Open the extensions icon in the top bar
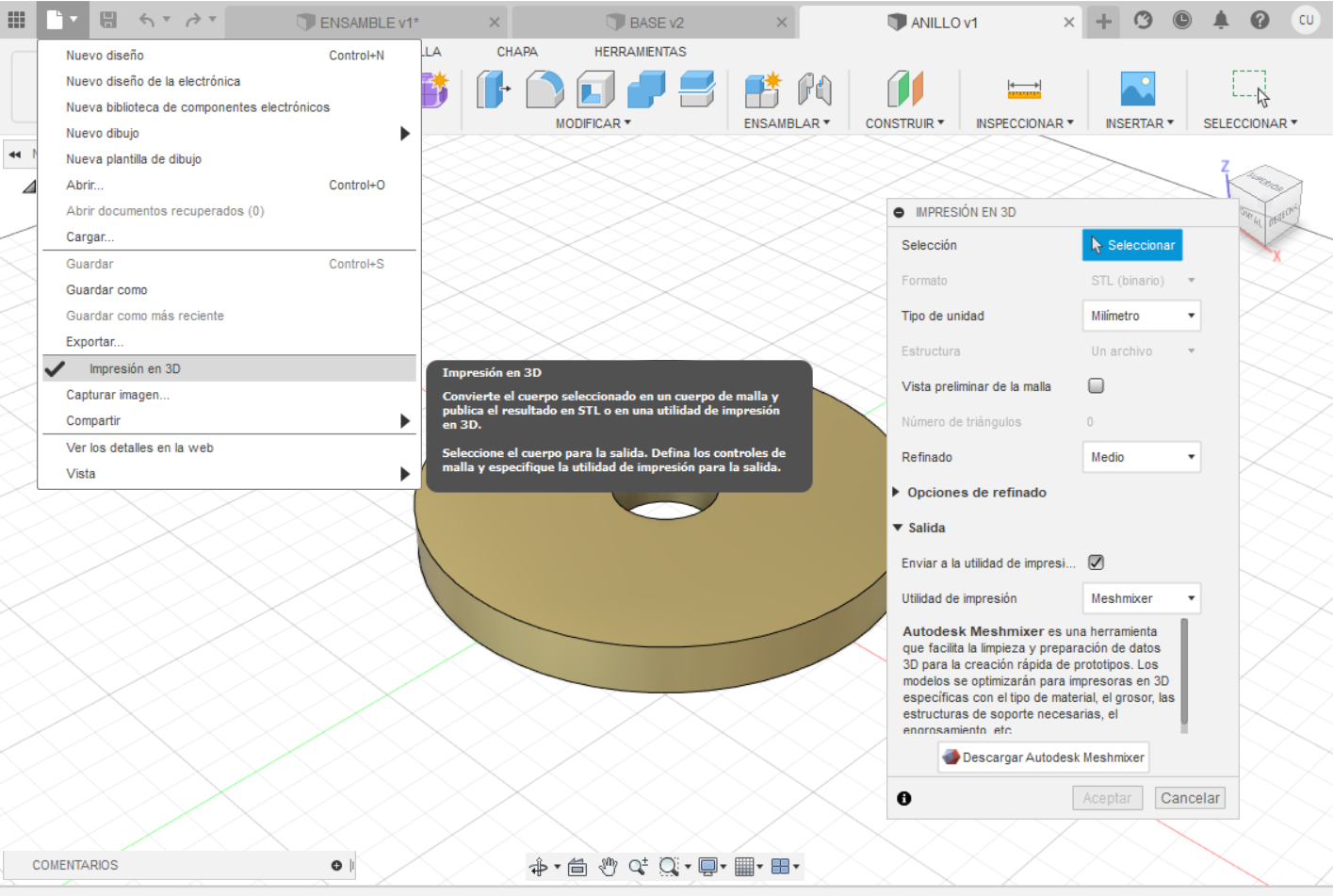1333x896 pixels. 1143,20
